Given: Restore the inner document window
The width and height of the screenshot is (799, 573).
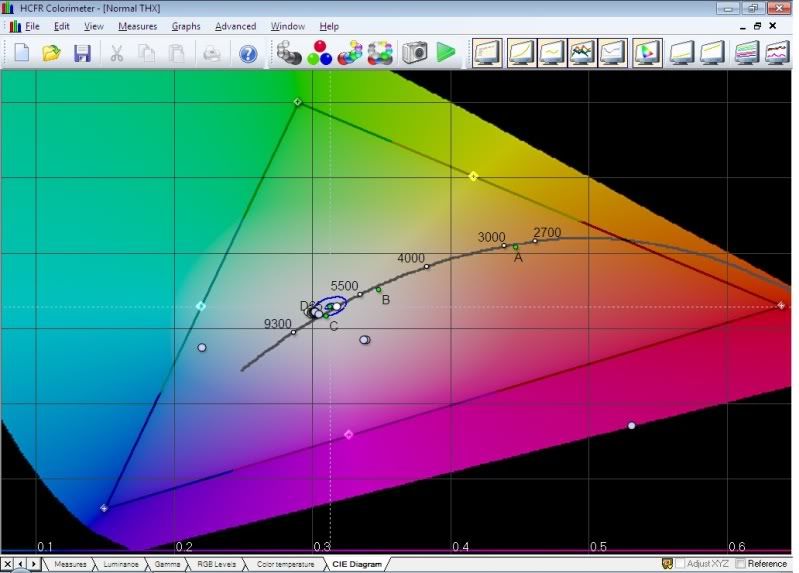Looking at the screenshot, I should tap(757, 26).
